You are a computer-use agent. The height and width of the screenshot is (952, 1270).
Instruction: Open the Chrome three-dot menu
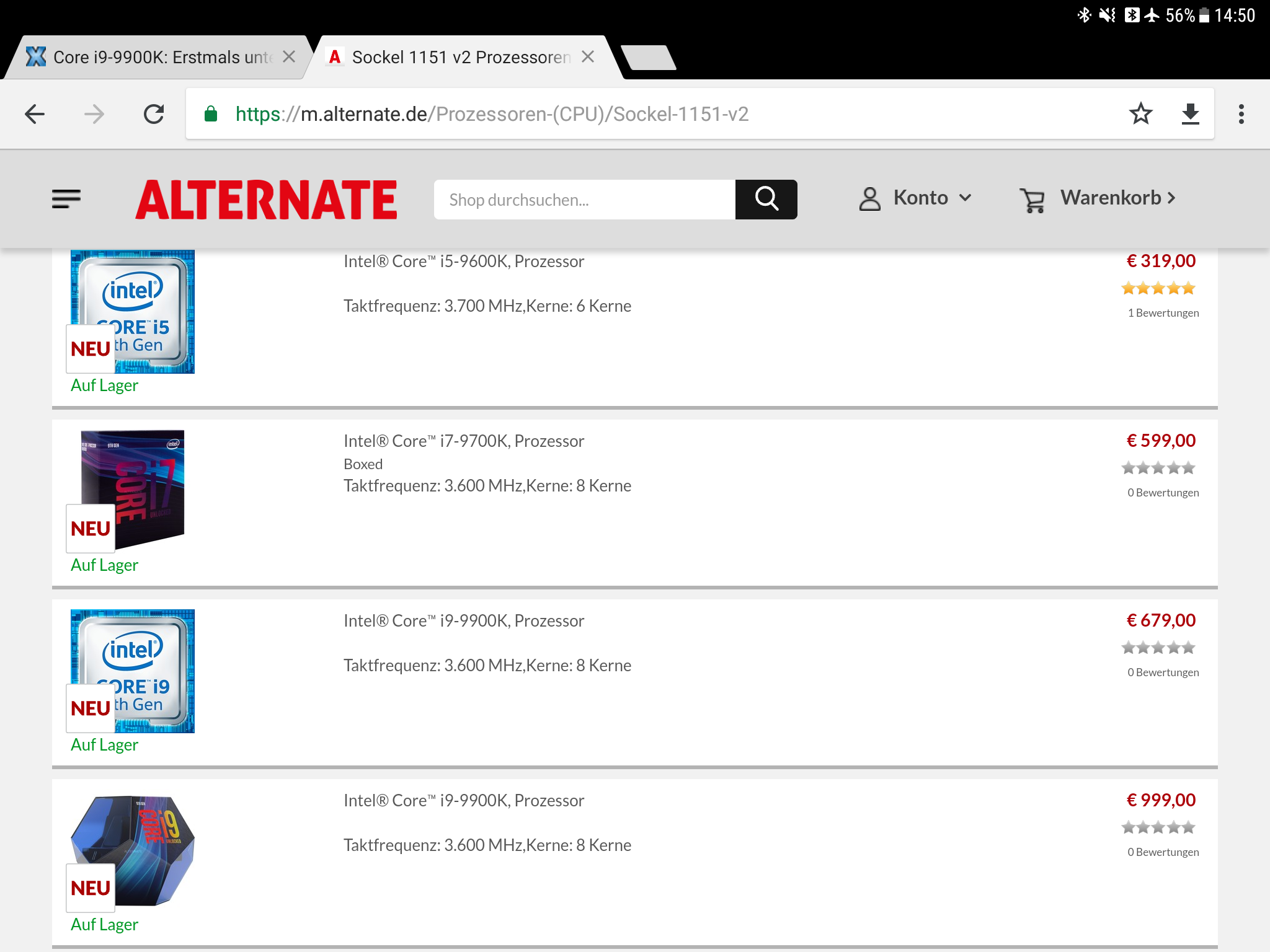(1241, 114)
